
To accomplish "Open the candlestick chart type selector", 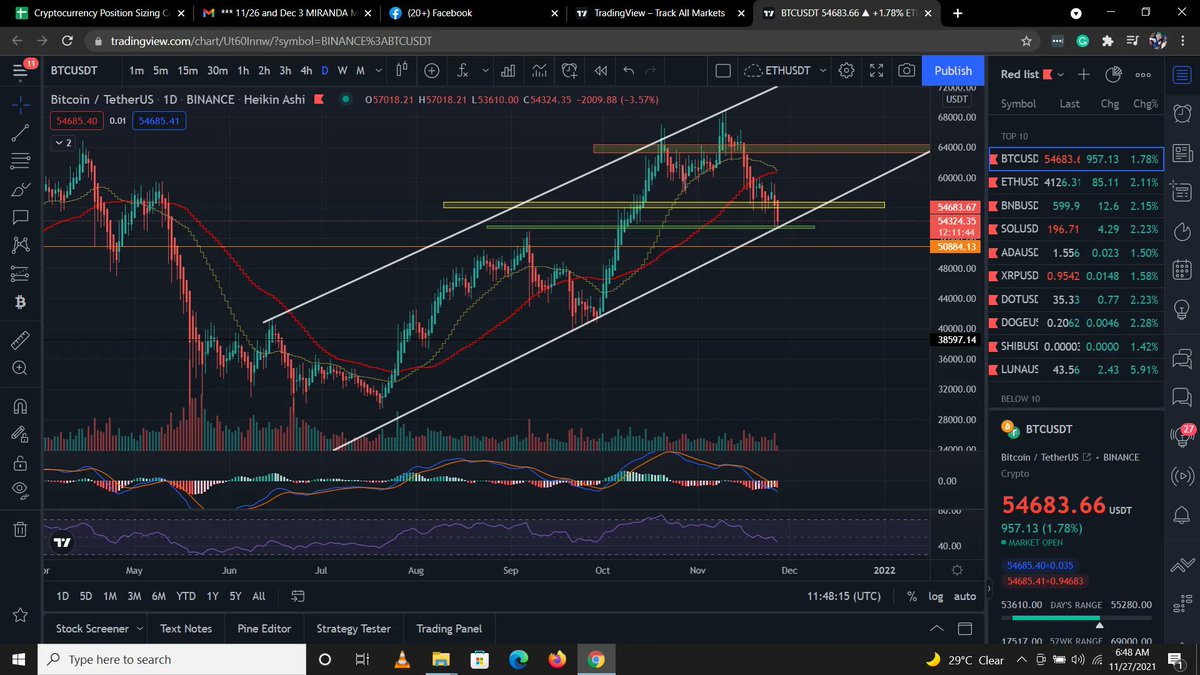I will 402,71.
